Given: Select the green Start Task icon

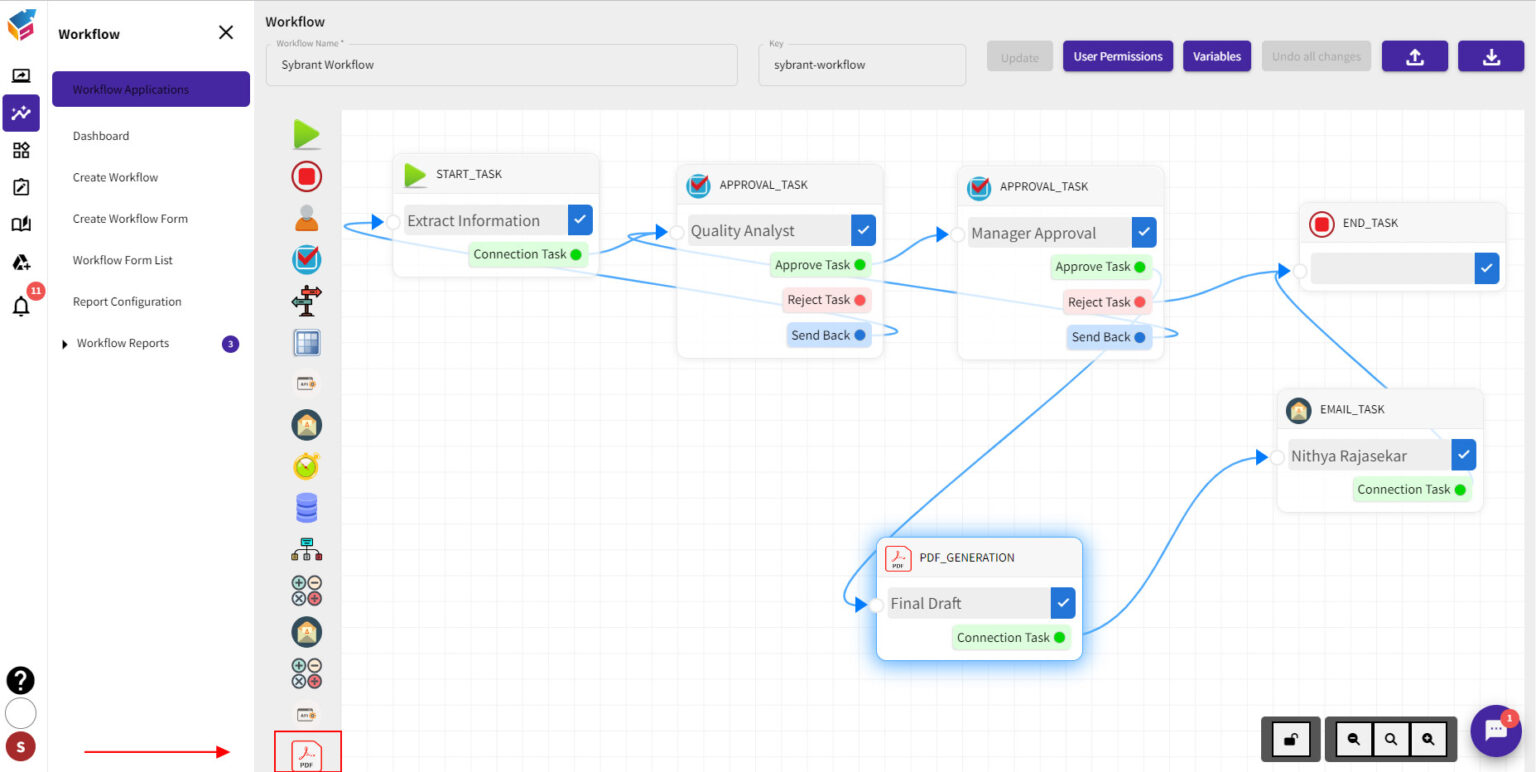Looking at the screenshot, I should [x=307, y=133].
